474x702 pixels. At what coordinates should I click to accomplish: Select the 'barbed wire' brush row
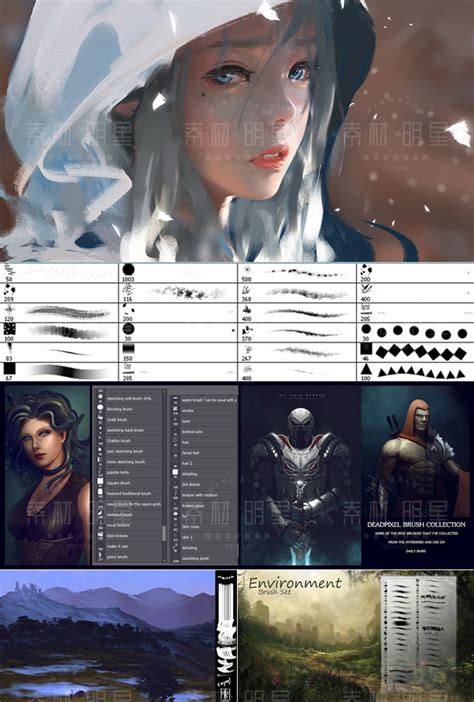pyautogui.click(x=204, y=432)
